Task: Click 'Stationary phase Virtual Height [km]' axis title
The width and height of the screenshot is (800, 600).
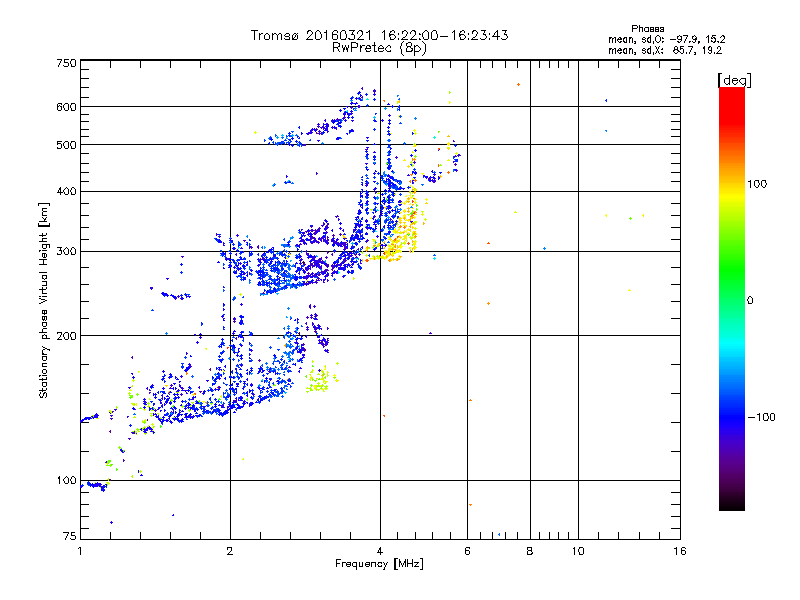Action: 43,301
